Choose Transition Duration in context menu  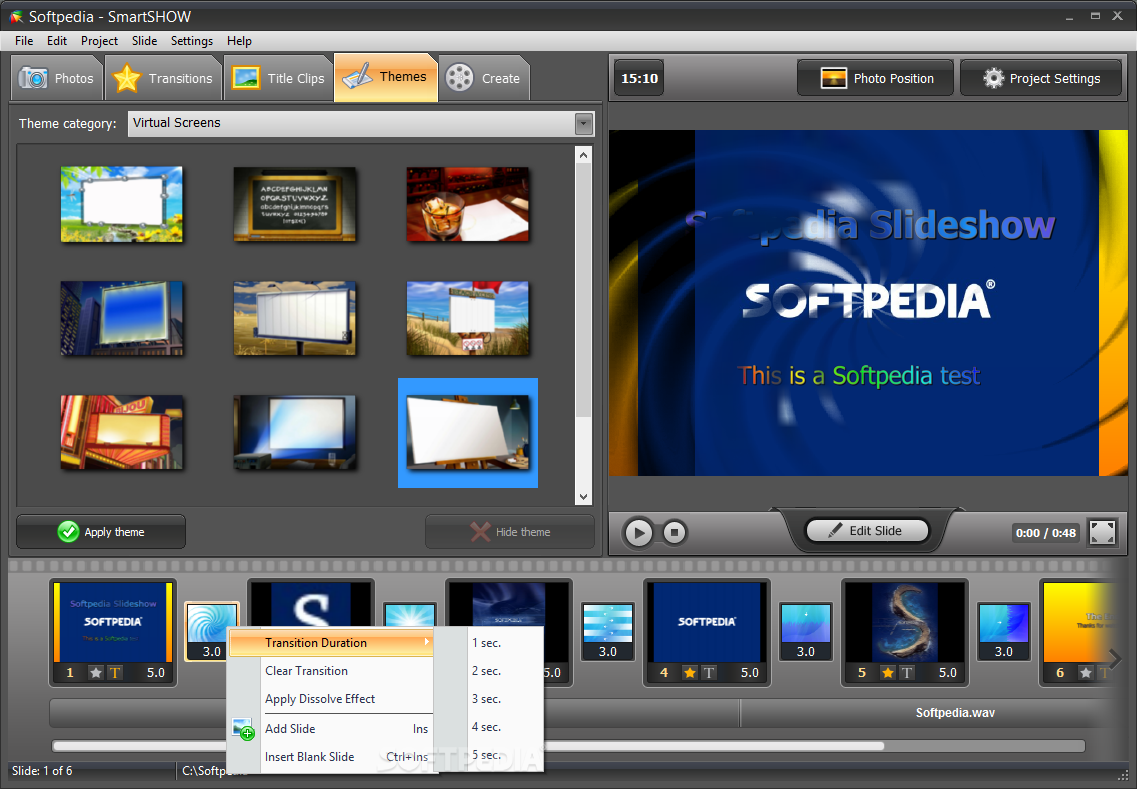click(x=331, y=643)
